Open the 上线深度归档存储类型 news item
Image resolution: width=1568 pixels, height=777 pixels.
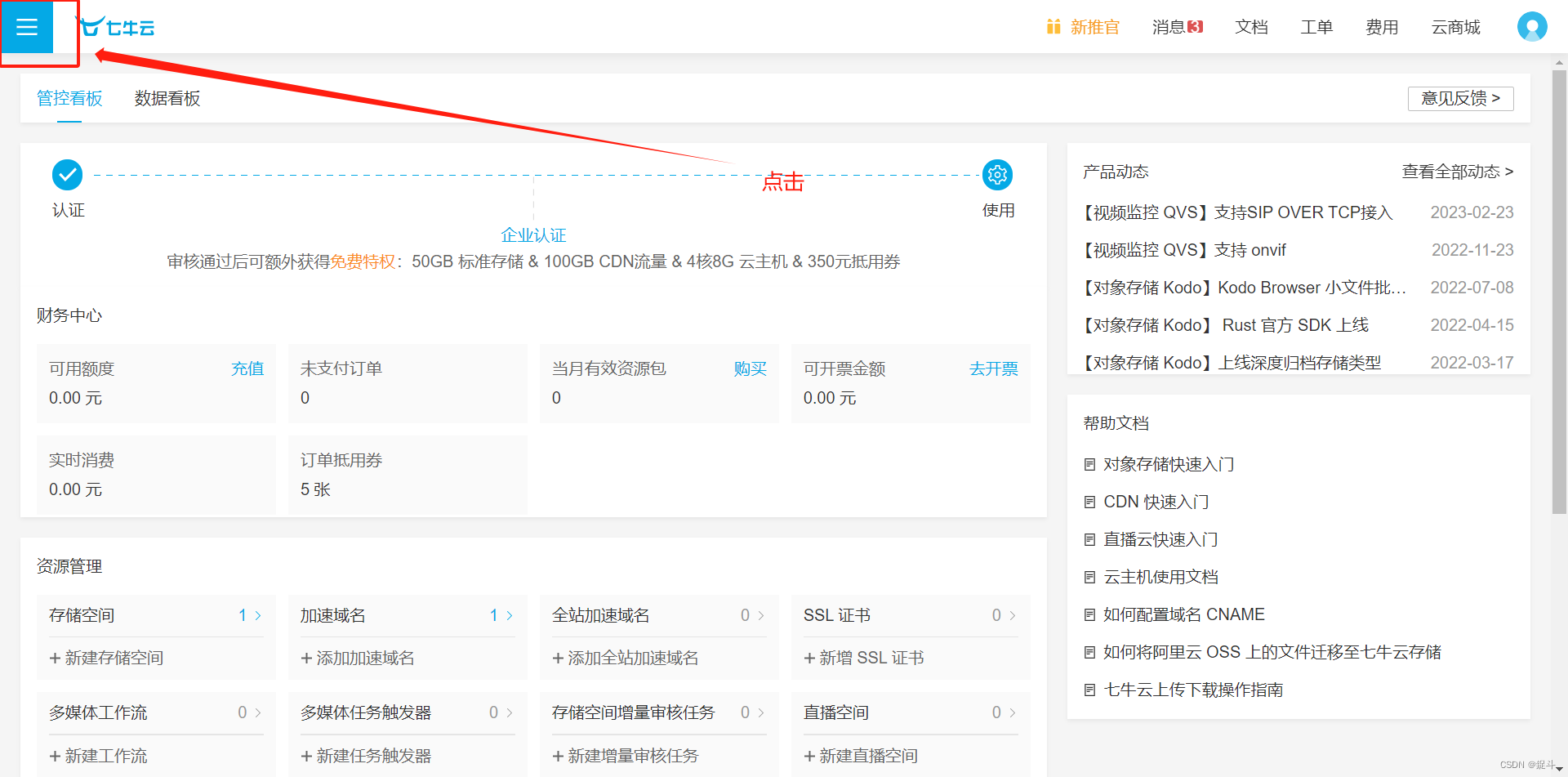click(1232, 363)
